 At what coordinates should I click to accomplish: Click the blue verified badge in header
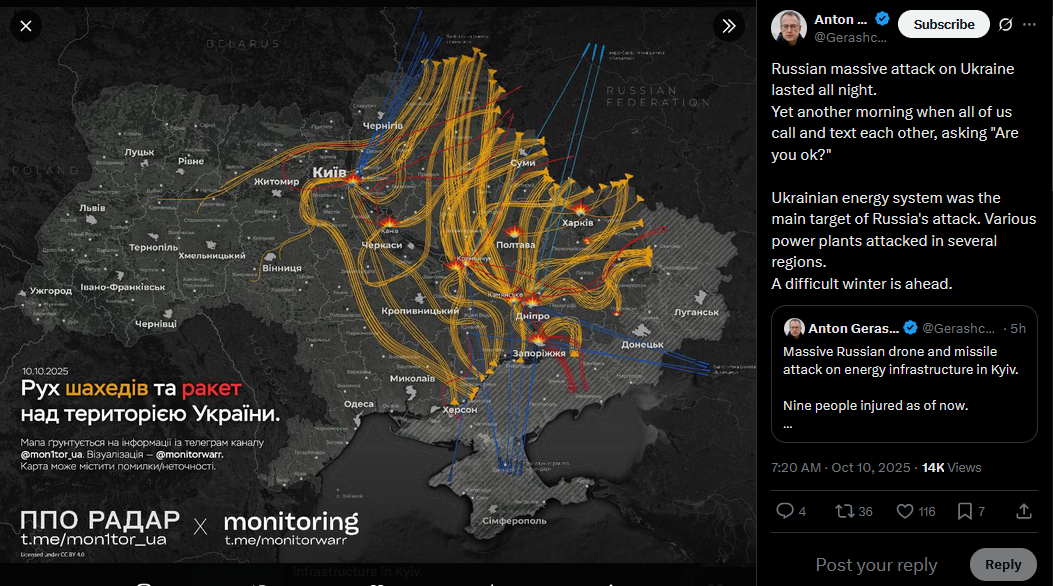click(882, 19)
